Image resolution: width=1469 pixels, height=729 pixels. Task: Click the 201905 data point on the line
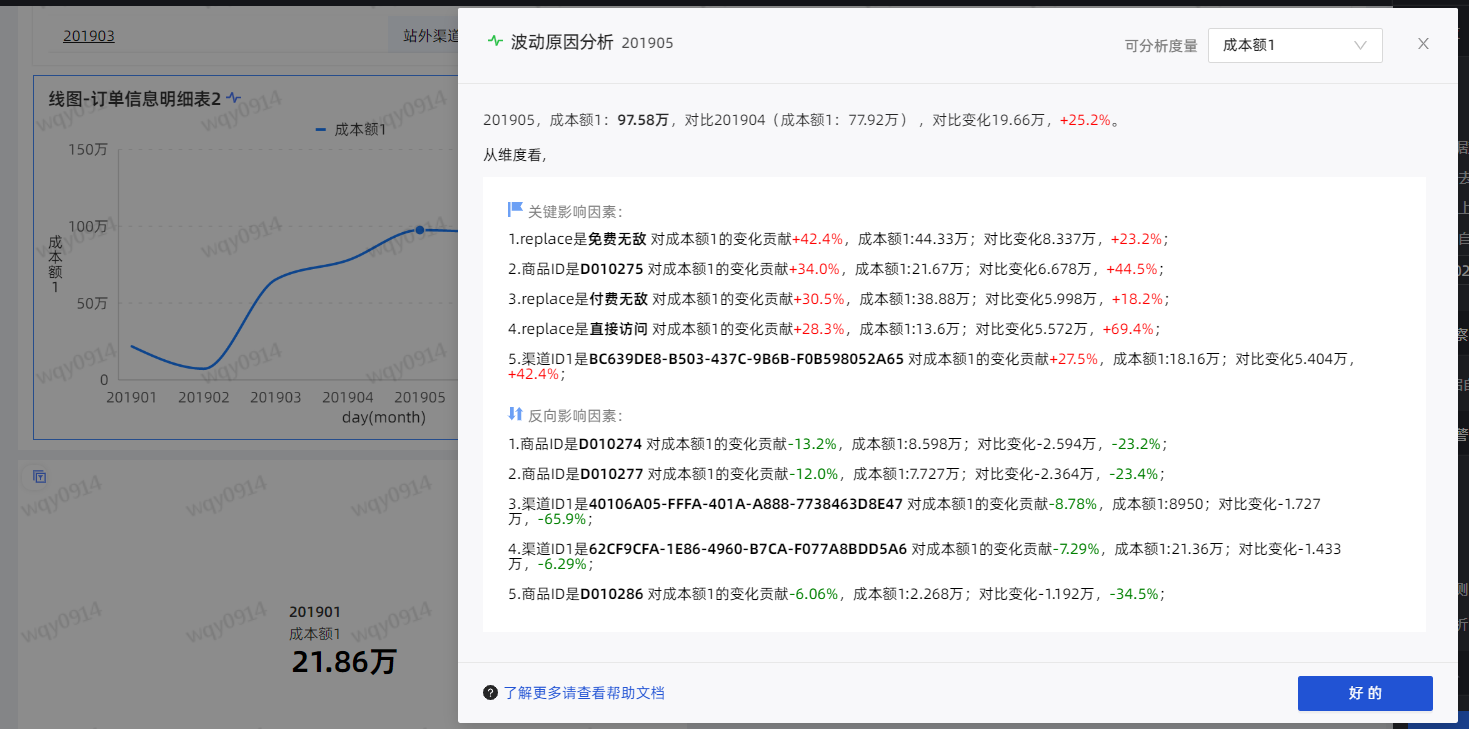point(419,230)
